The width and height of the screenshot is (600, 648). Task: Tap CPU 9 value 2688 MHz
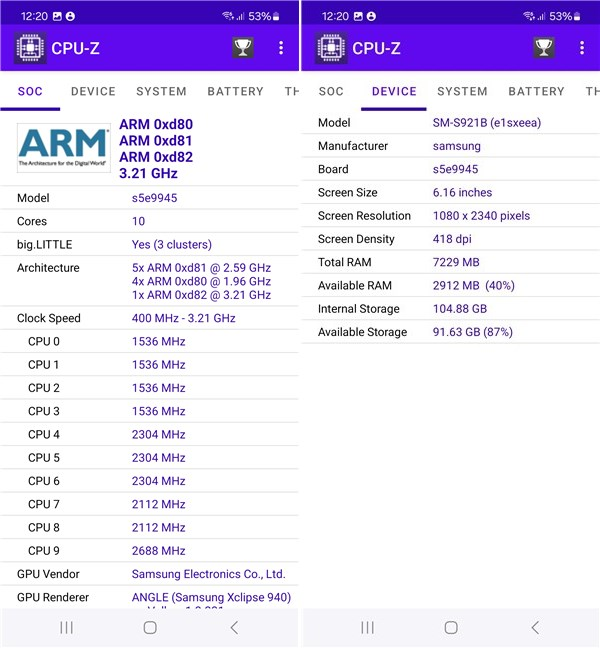(x=159, y=551)
